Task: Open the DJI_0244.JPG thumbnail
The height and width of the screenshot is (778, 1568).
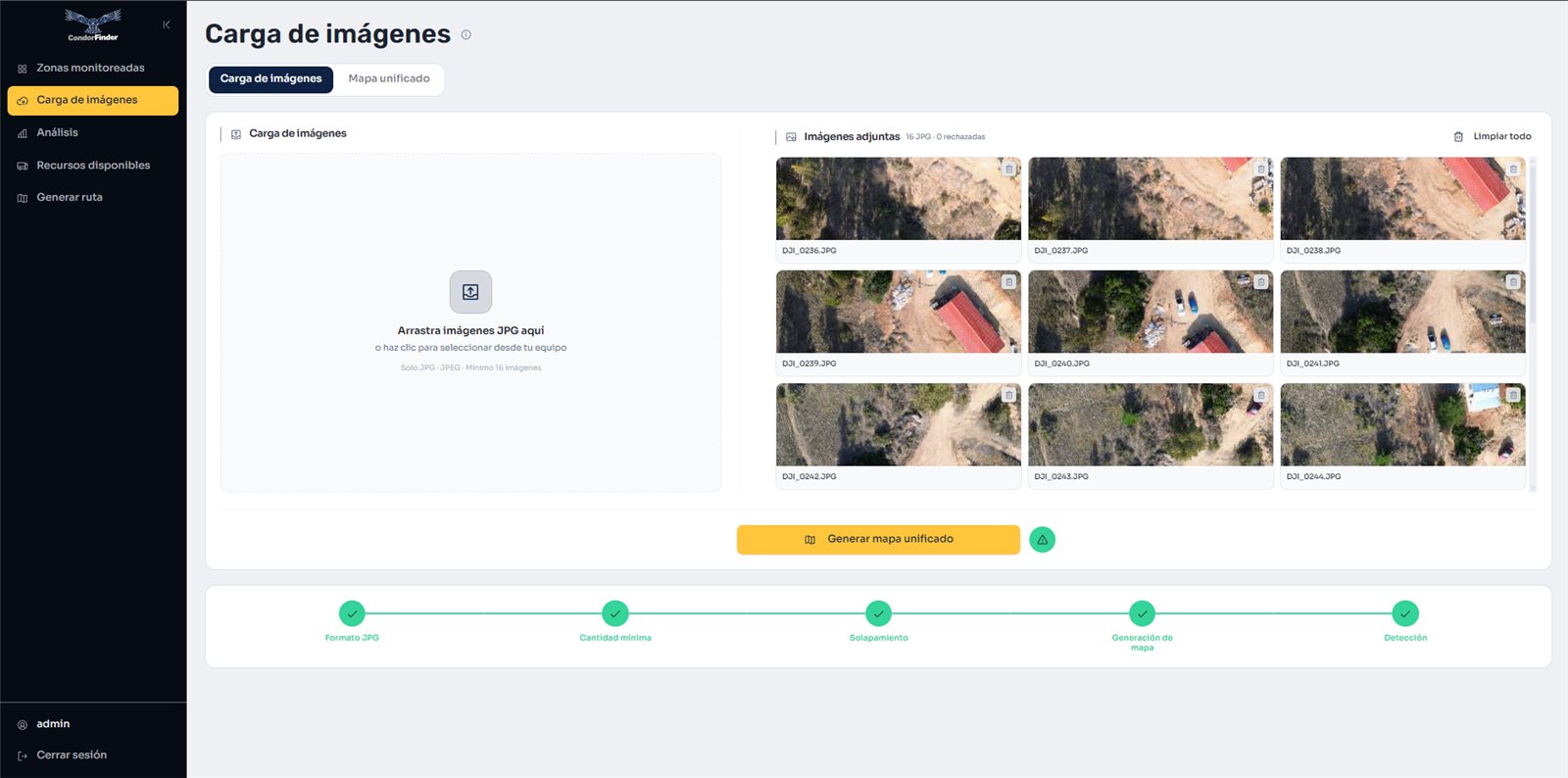Action: click(x=1402, y=424)
